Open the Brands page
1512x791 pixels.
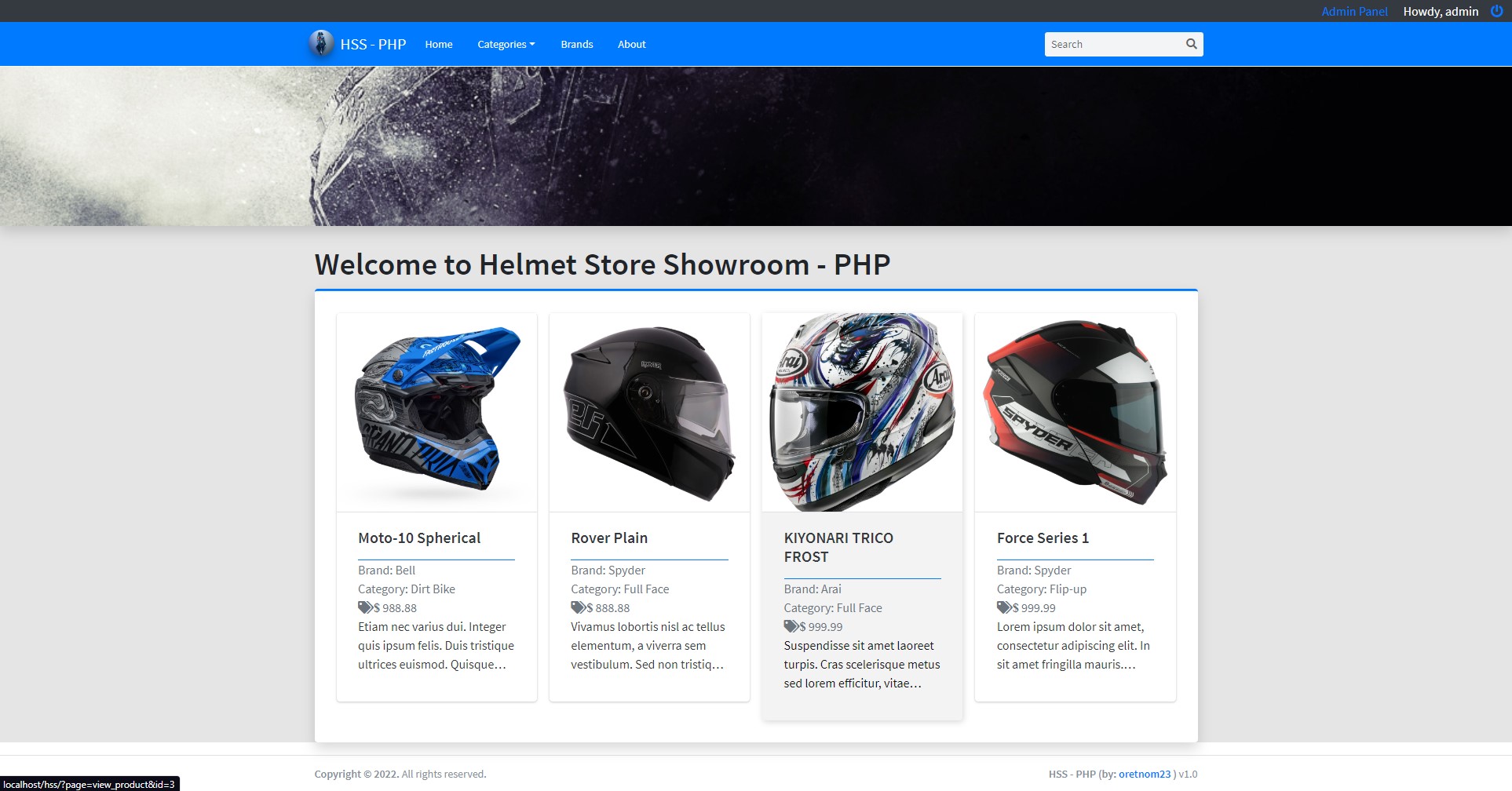[x=577, y=44]
